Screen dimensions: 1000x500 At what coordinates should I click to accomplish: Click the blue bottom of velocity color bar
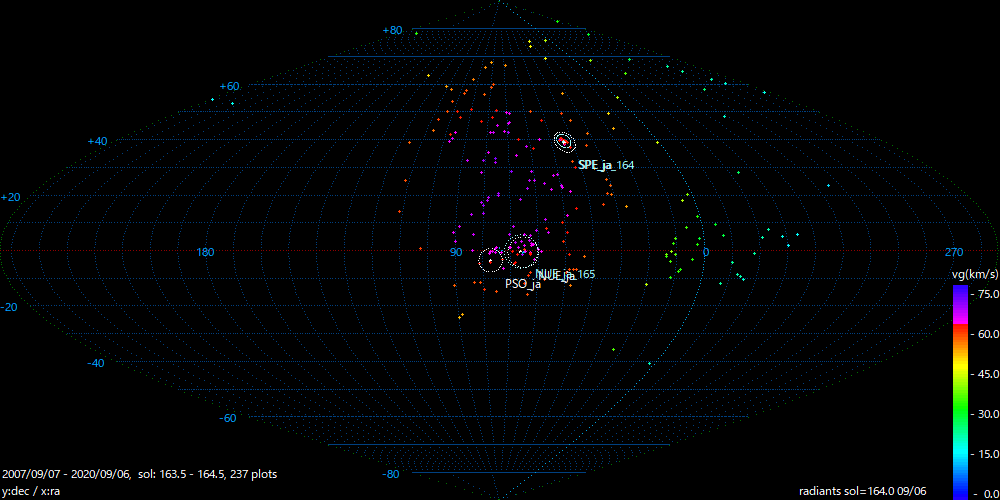[x=960, y=490]
